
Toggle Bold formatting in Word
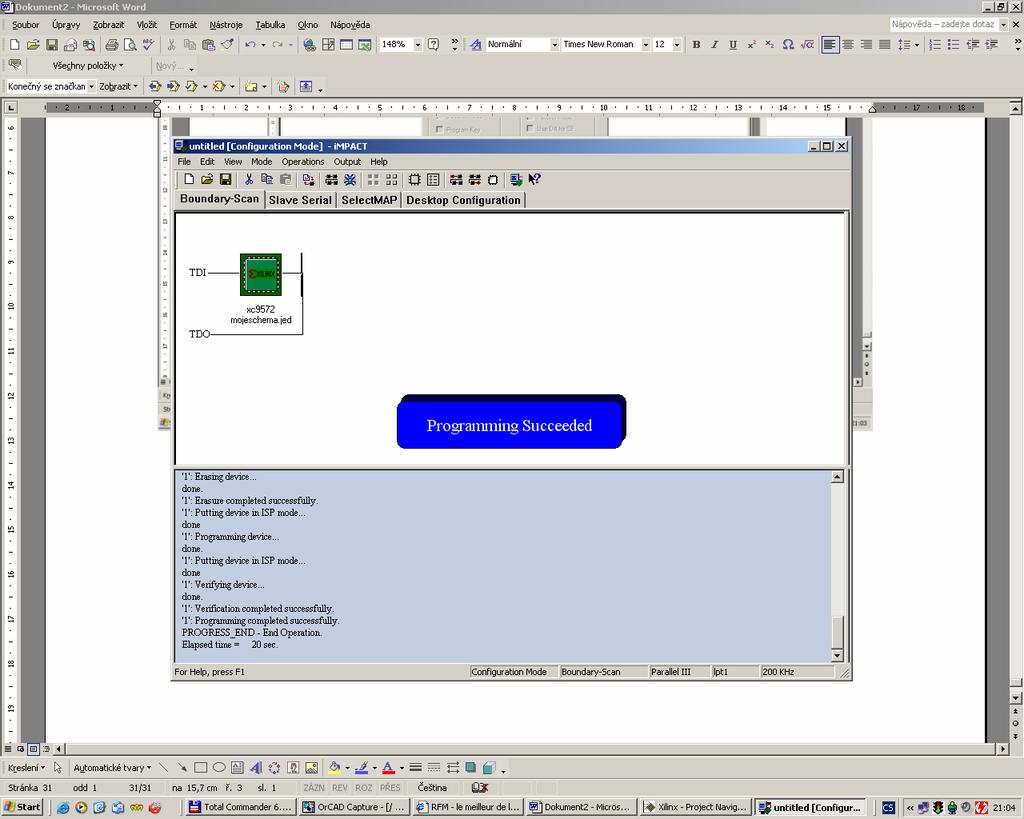[x=696, y=44]
